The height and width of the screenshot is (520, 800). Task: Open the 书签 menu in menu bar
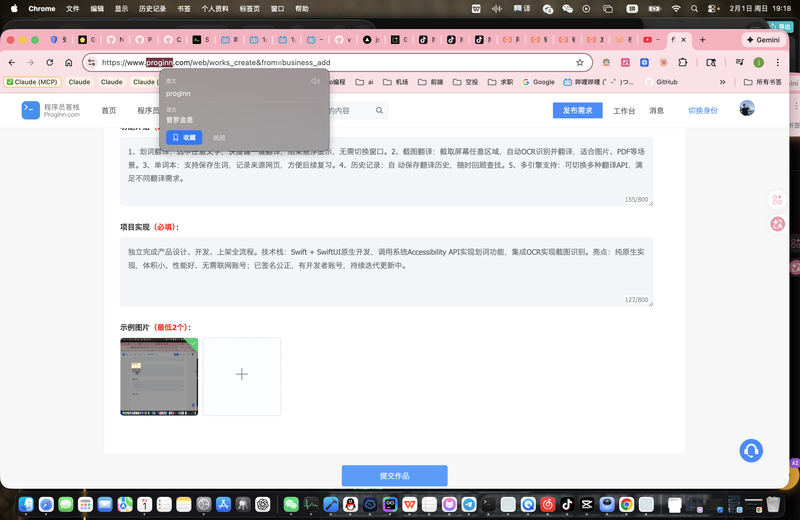tap(183, 8)
